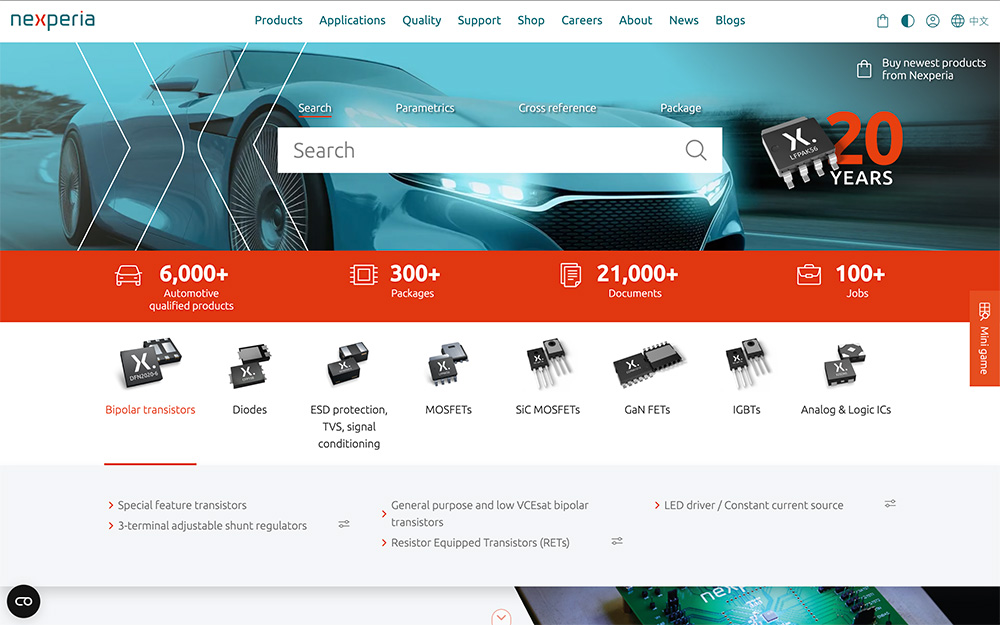Open the cookie settings icon
The image size is (1000, 625).
(24, 601)
